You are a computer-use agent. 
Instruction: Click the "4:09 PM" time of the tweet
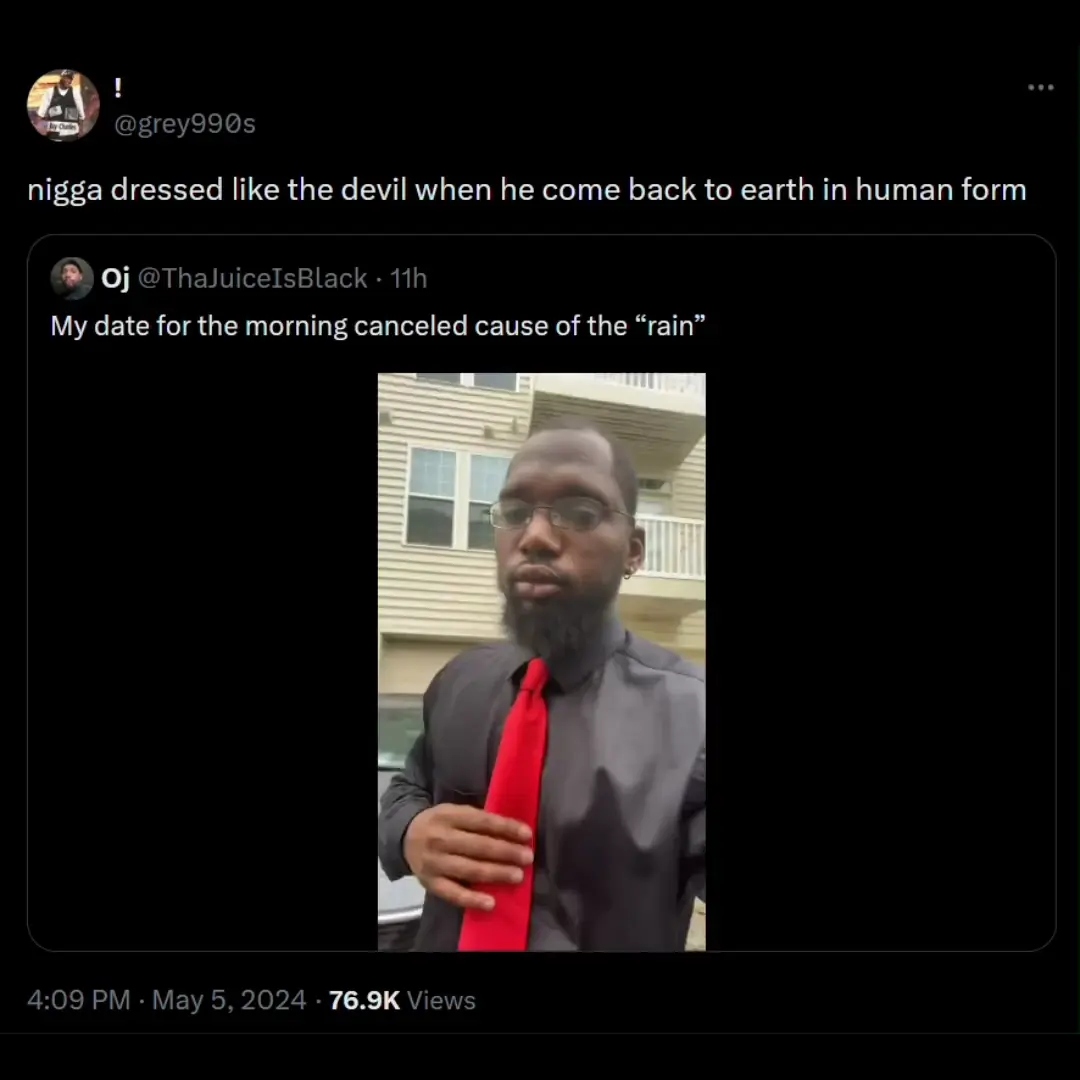[78, 1000]
